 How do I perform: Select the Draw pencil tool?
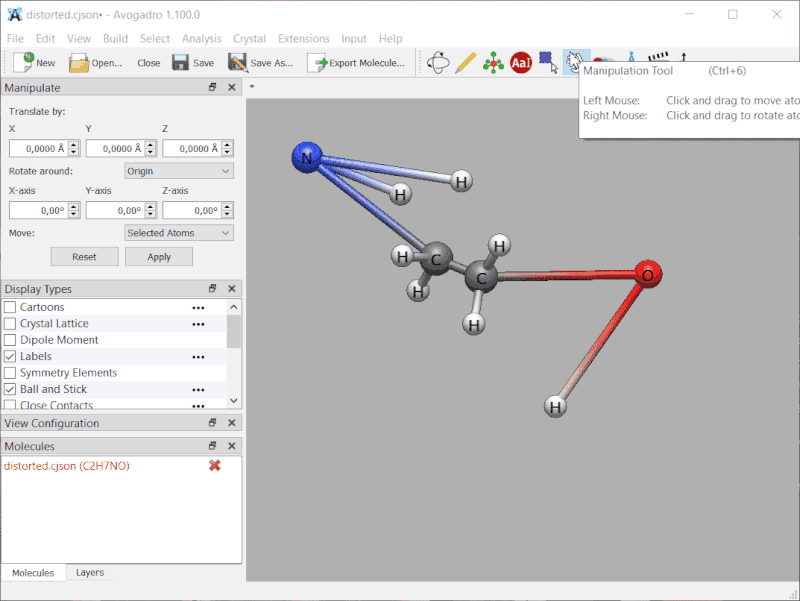[x=465, y=63]
